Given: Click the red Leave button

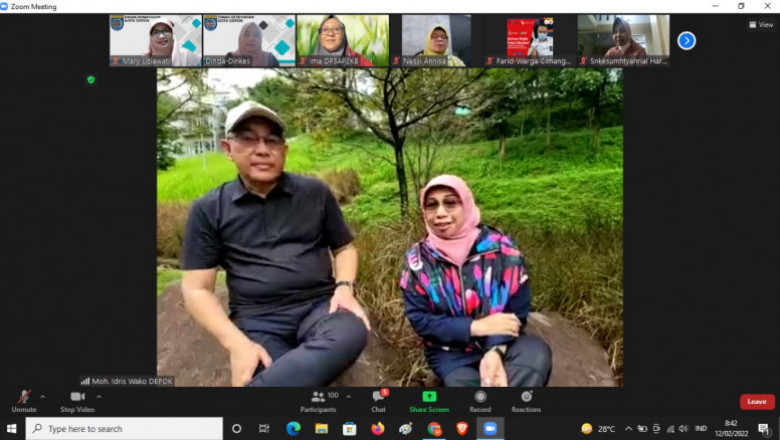Looking at the screenshot, I should pos(756,401).
